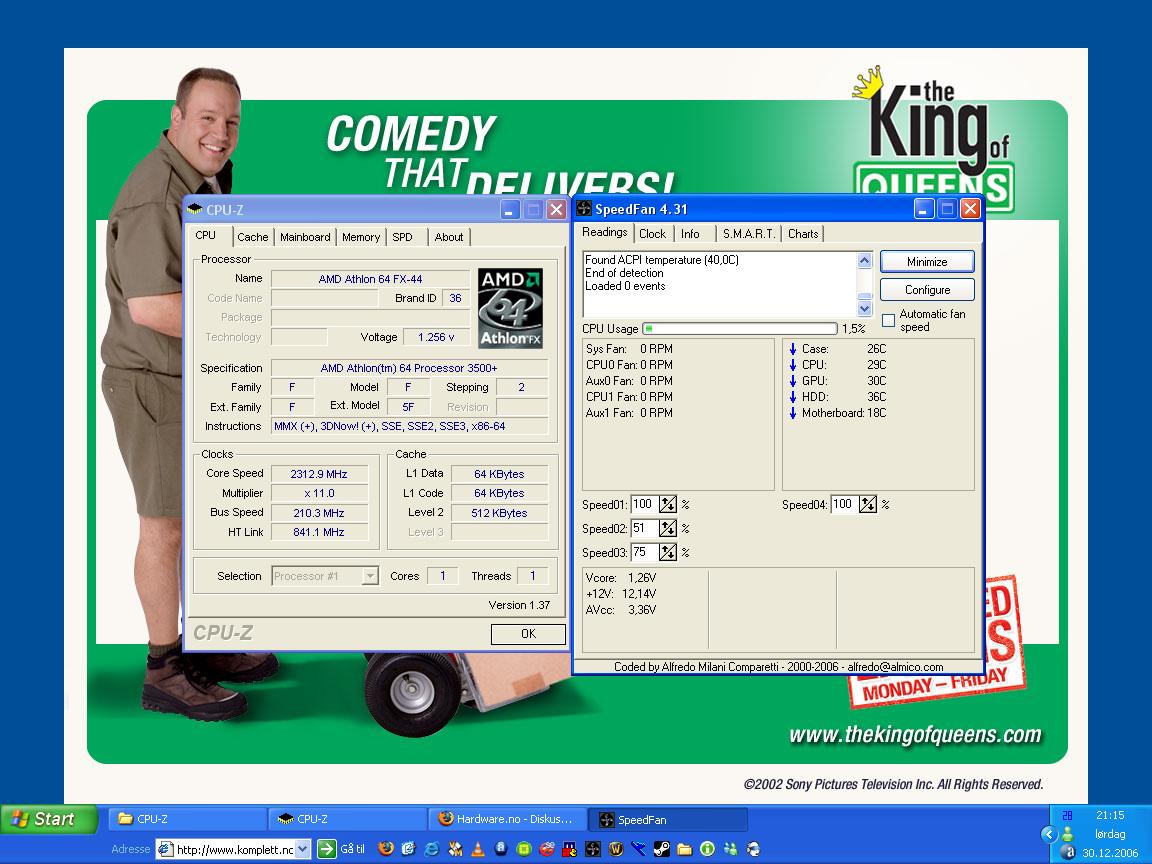Click the SpeedFan fan icon in title bar
The image size is (1152, 864).
(x=584, y=209)
